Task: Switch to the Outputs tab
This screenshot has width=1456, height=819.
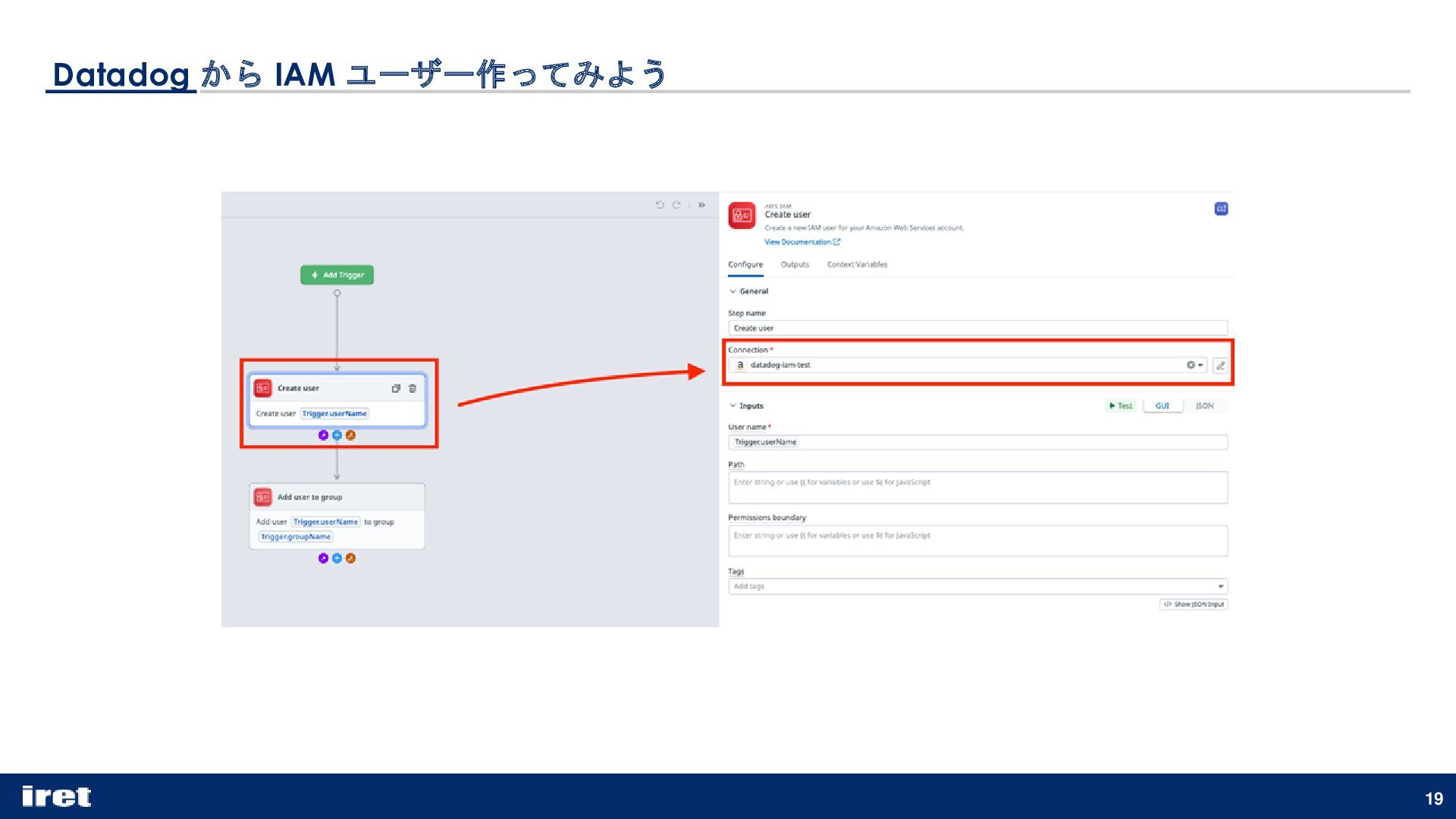Action: [795, 265]
